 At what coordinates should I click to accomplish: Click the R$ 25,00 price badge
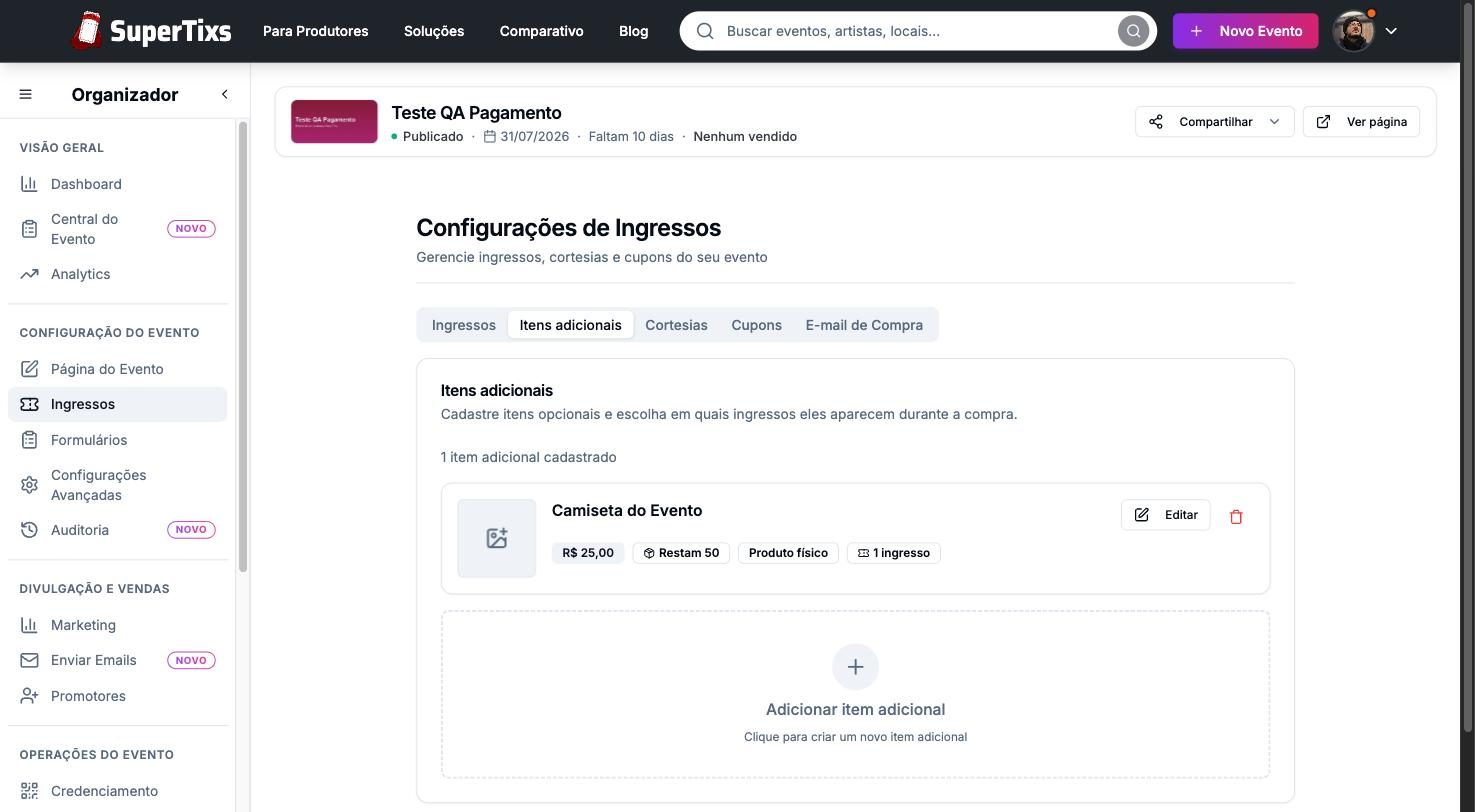[x=588, y=553]
